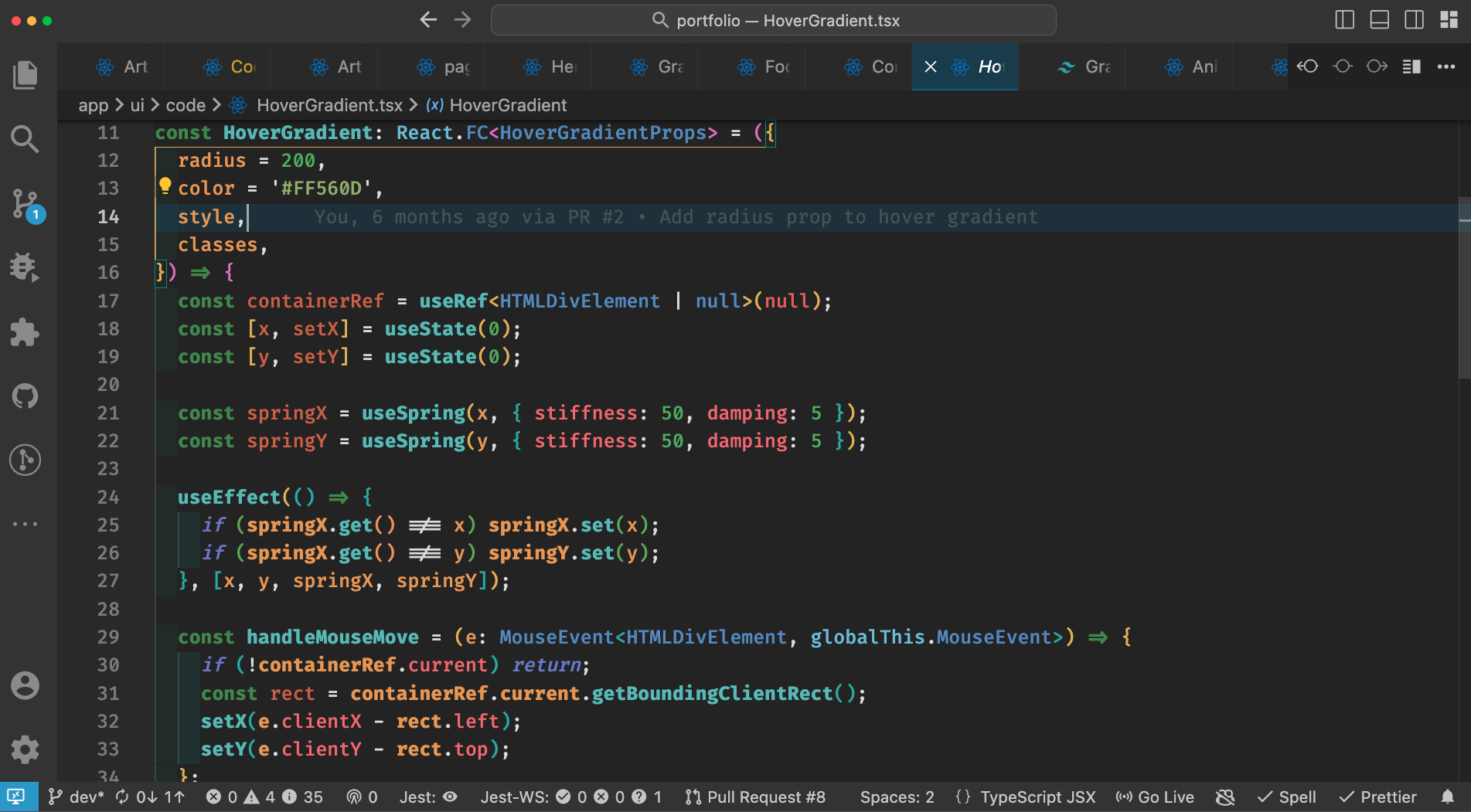This screenshot has height=812, width=1471.
Task: Expand additional views with the ellipsis in activity bar
Action: pyautogui.click(x=25, y=524)
